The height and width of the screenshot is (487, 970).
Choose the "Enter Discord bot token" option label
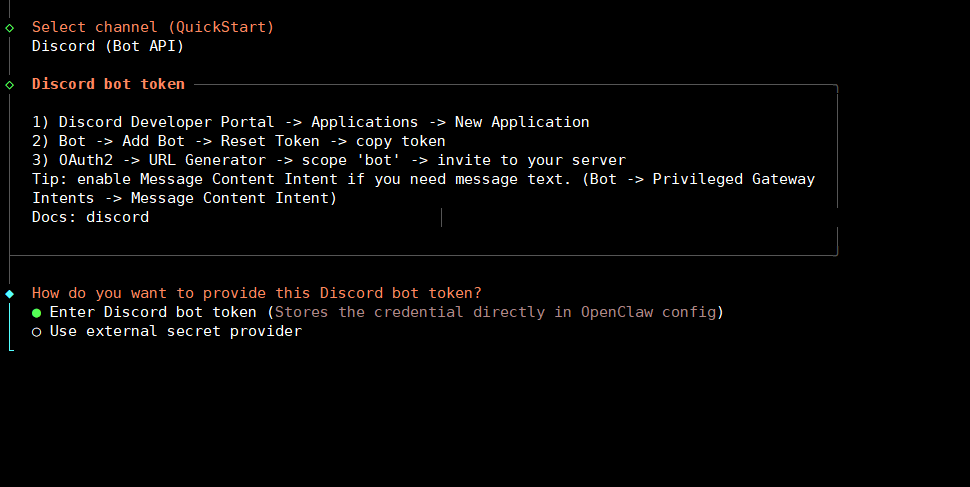[154, 312]
